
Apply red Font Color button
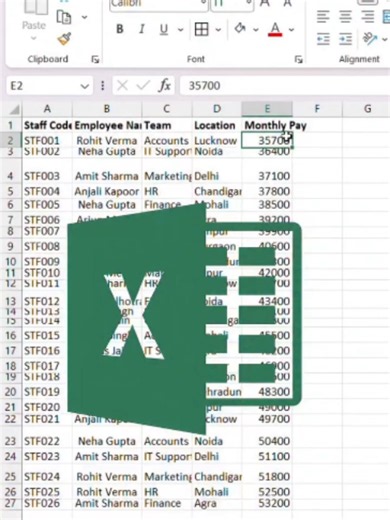[275, 29]
